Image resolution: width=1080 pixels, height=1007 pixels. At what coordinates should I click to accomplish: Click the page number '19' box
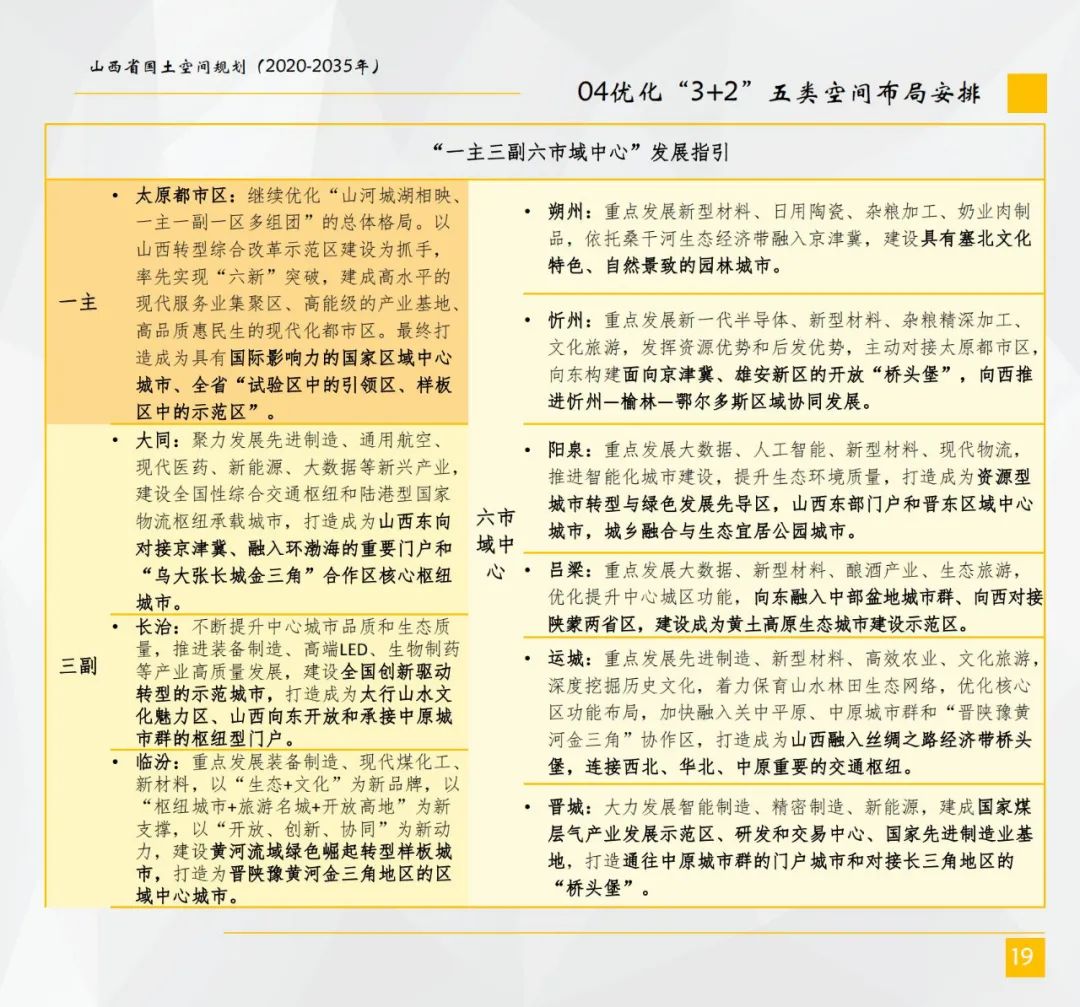(x=1024, y=957)
